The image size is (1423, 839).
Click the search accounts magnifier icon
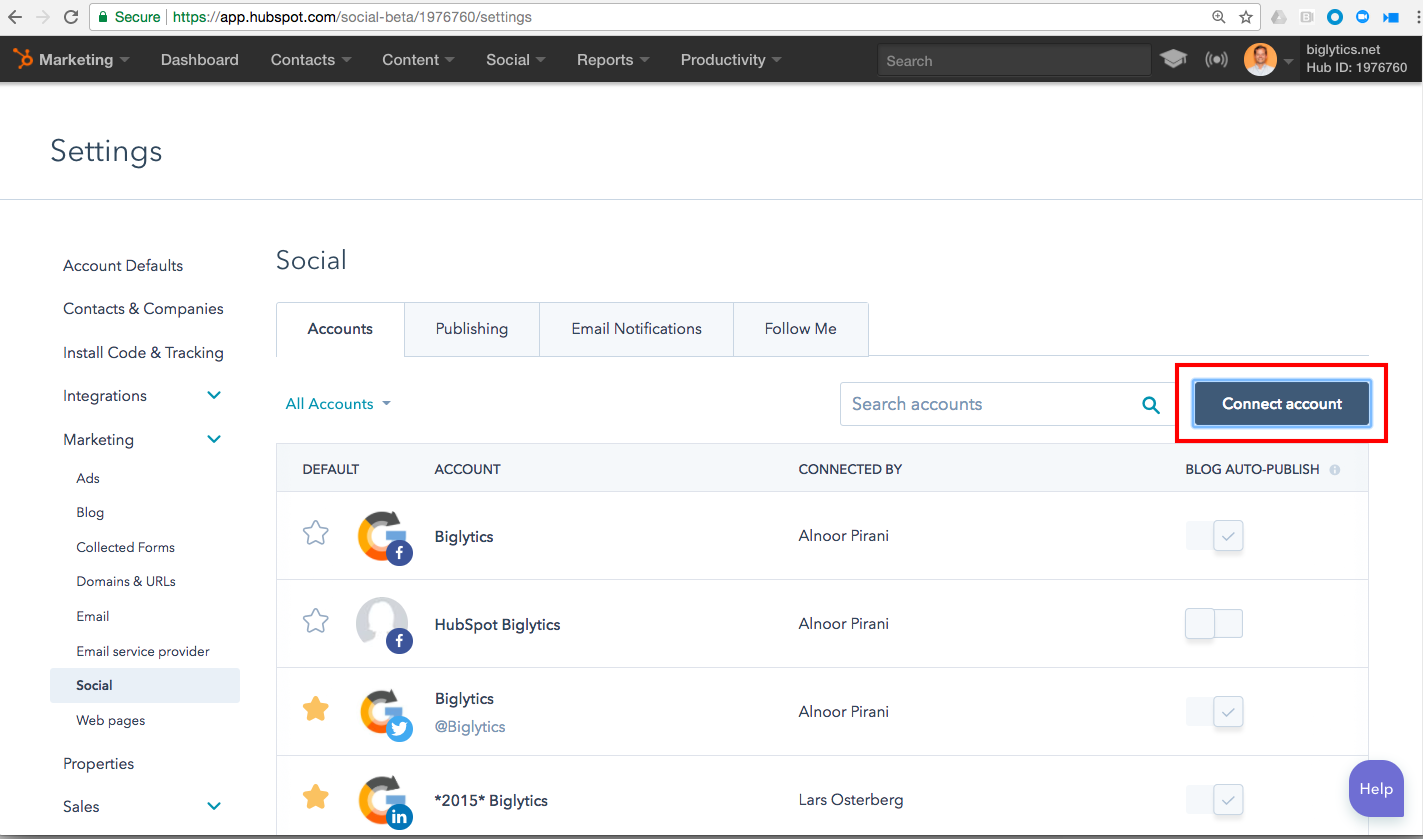[1151, 405]
